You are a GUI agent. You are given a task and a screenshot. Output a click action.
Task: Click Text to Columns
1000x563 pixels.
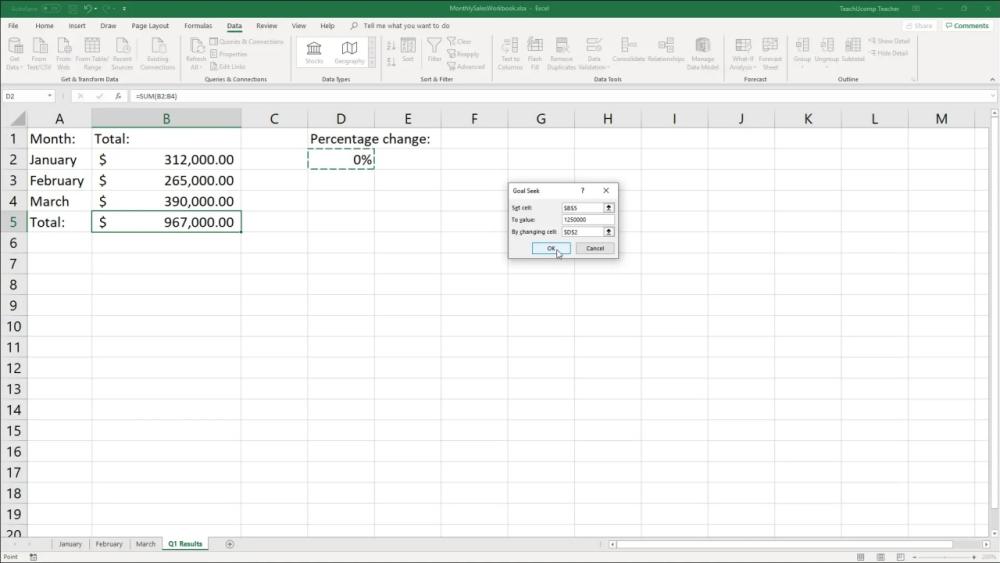pyautogui.click(x=510, y=53)
